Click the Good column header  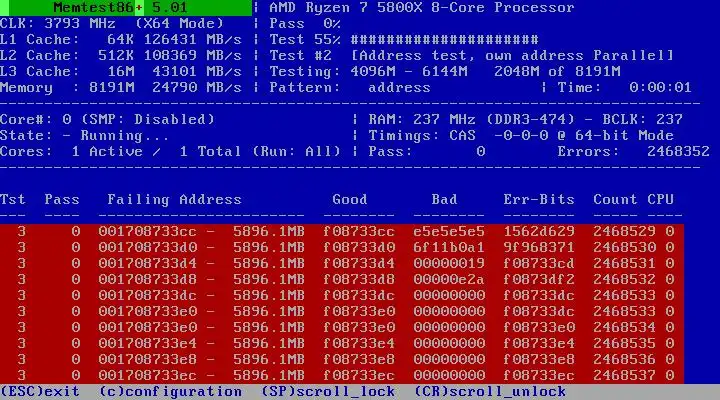(x=350, y=199)
